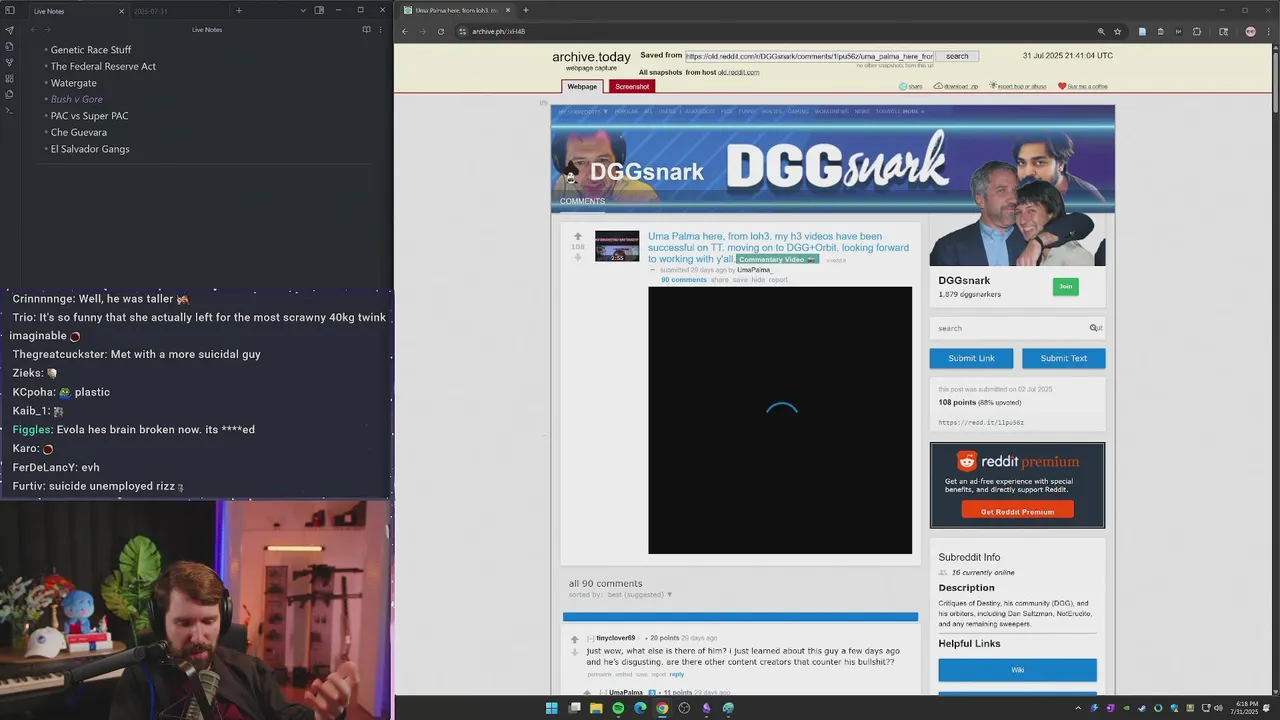Open the post's video thumbnail
1280x720 pixels.
click(x=617, y=246)
